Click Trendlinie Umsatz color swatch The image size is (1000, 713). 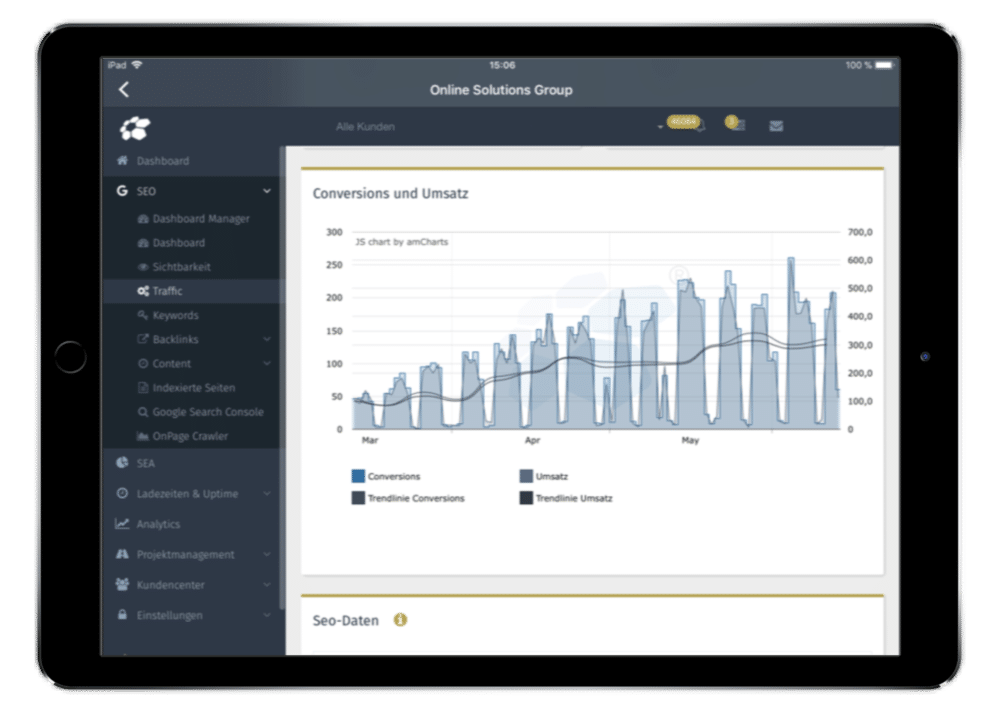[x=526, y=498]
